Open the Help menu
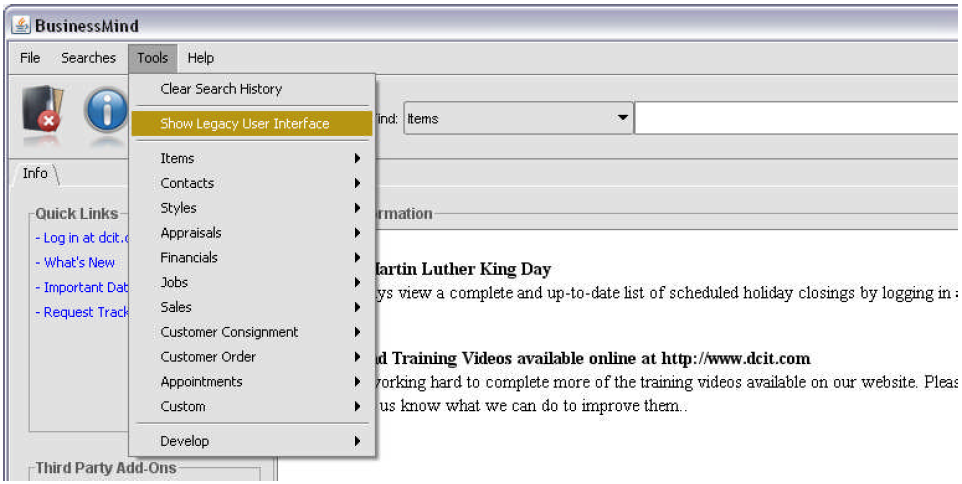Screen dimensions: 962x484 [x=201, y=58]
